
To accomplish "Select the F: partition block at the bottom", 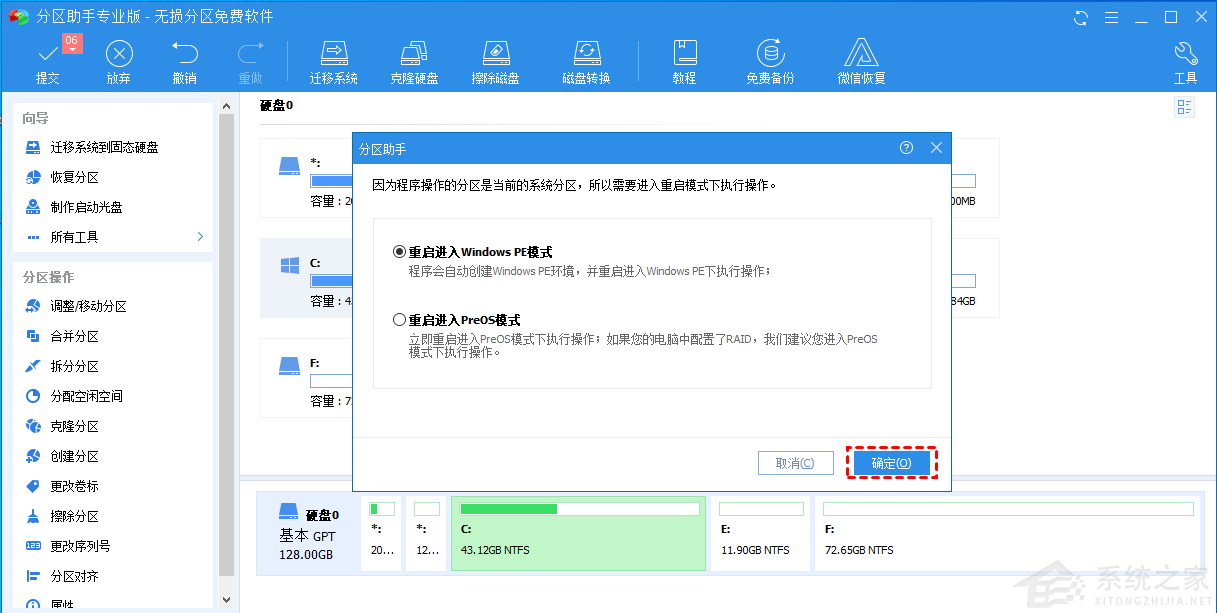I will [x=1010, y=533].
